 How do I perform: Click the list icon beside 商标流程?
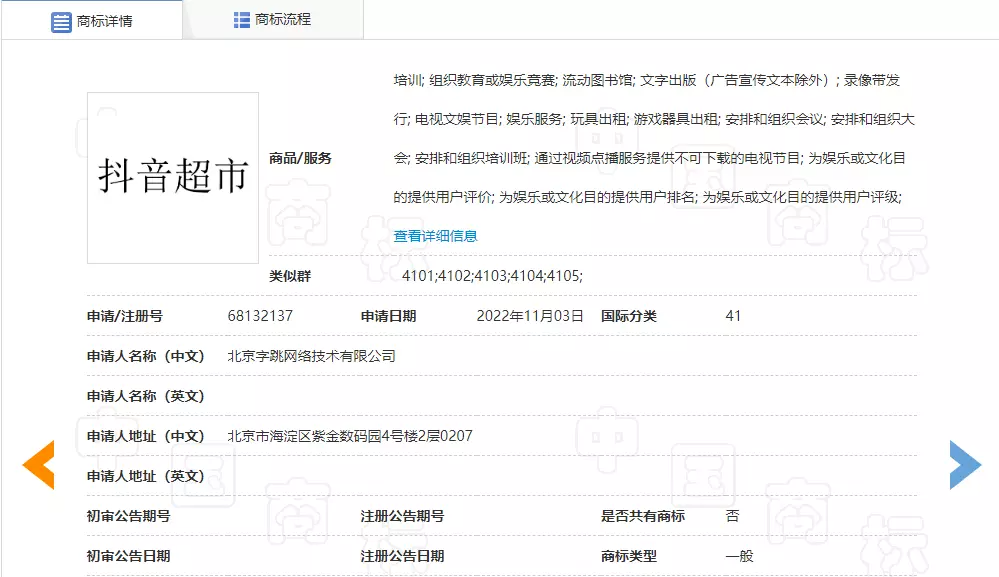click(x=241, y=20)
